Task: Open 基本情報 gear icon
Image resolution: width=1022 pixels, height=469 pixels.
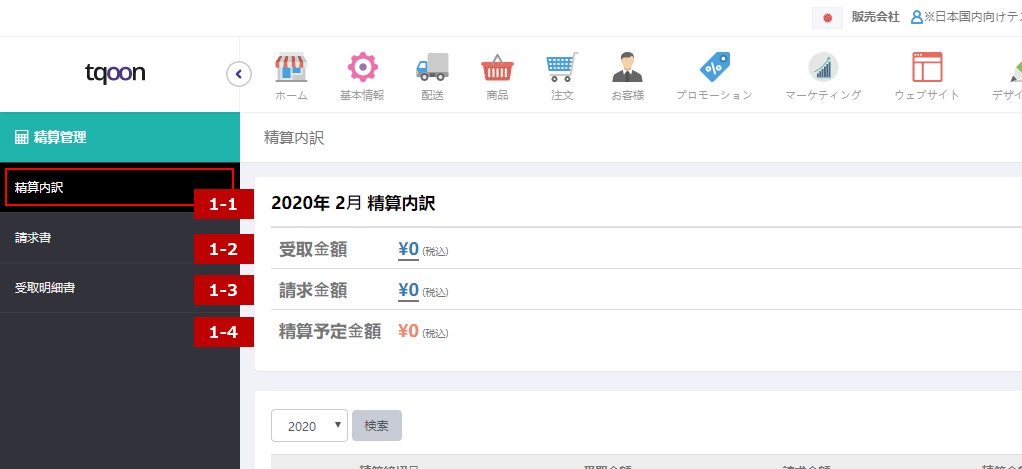Action: click(x=362, y=68)
